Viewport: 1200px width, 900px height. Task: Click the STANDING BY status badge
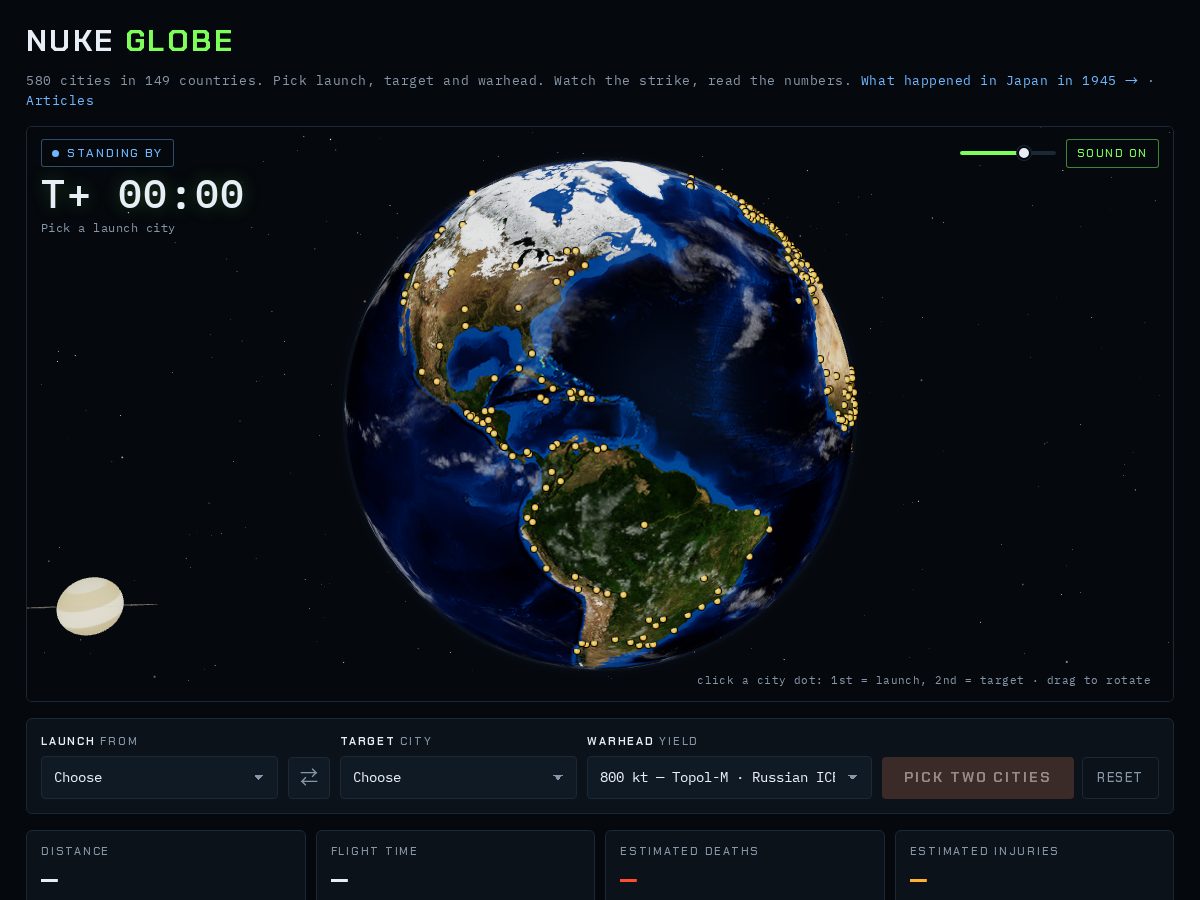pyautogui.click(x=107, y=153)
